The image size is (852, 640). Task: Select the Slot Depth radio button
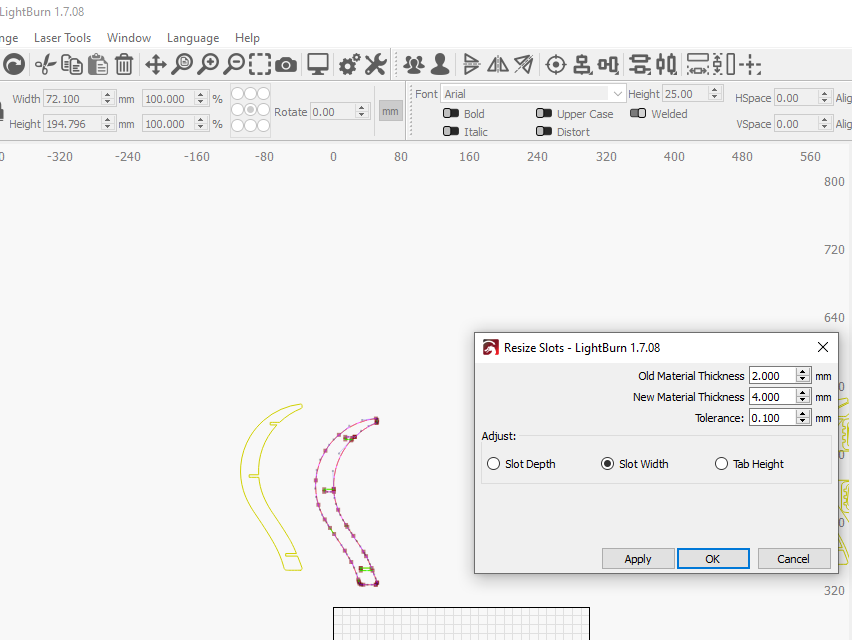(x=493, y=464)
